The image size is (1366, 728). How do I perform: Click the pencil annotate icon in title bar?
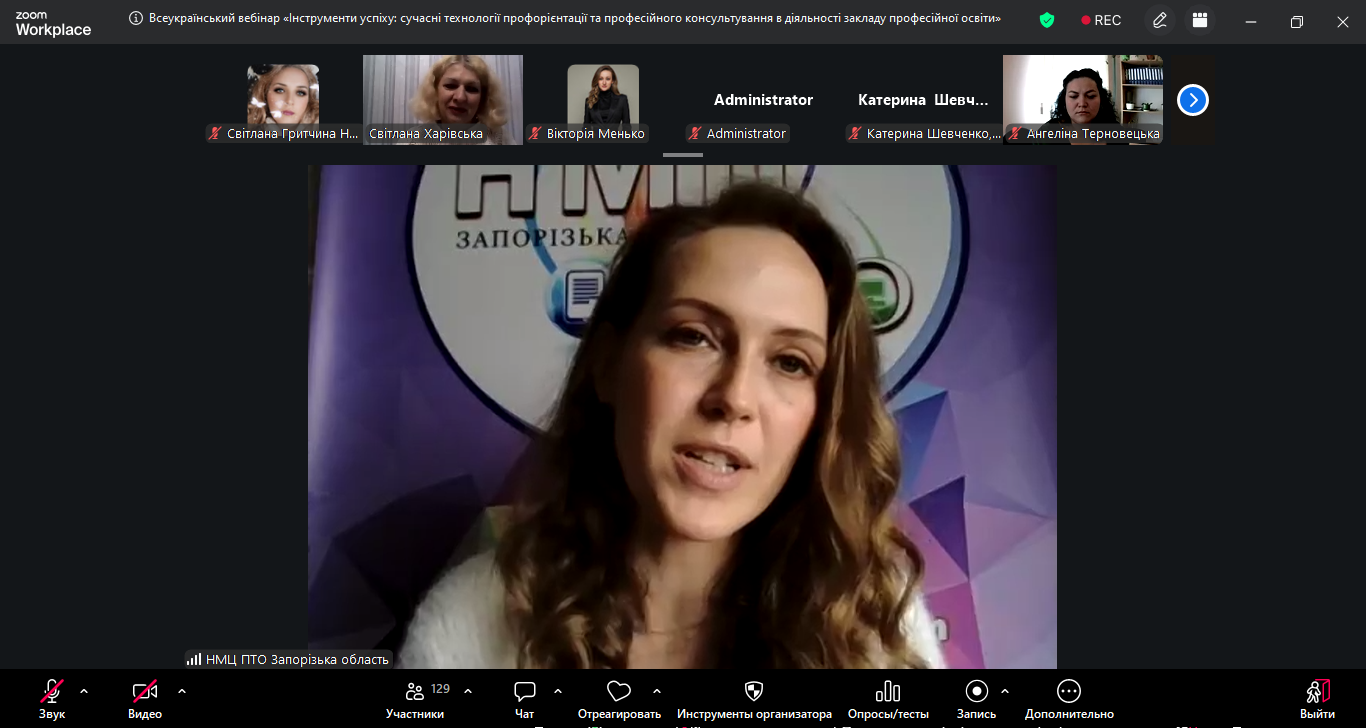[1160, 20]
